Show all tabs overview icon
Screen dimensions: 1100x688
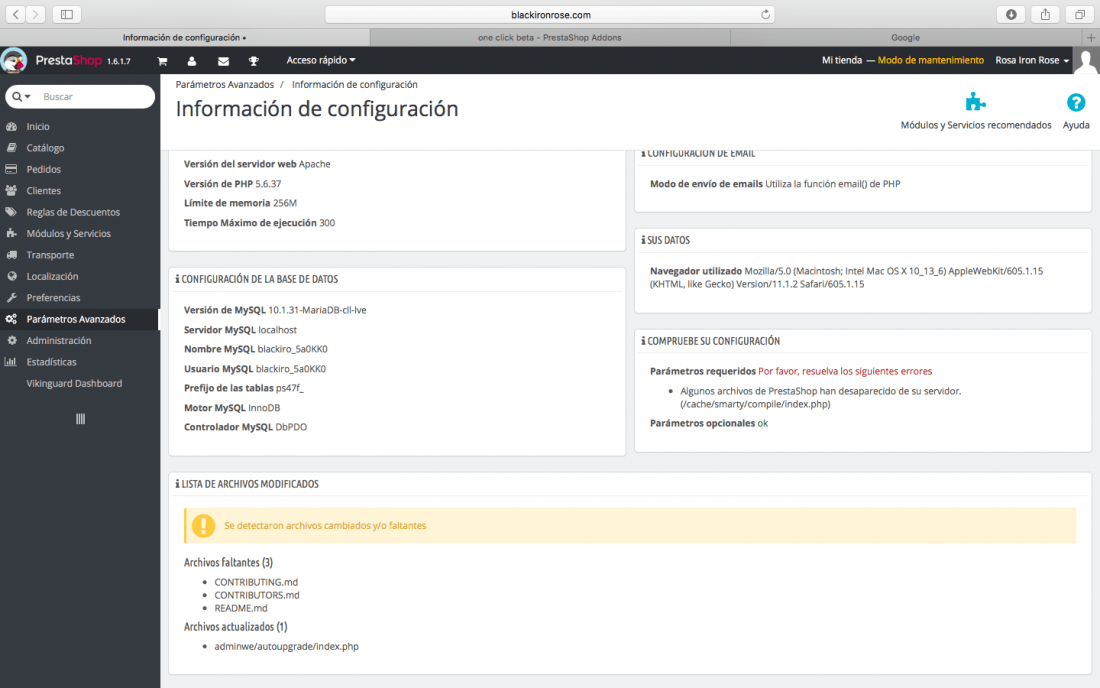(1080, 14)
